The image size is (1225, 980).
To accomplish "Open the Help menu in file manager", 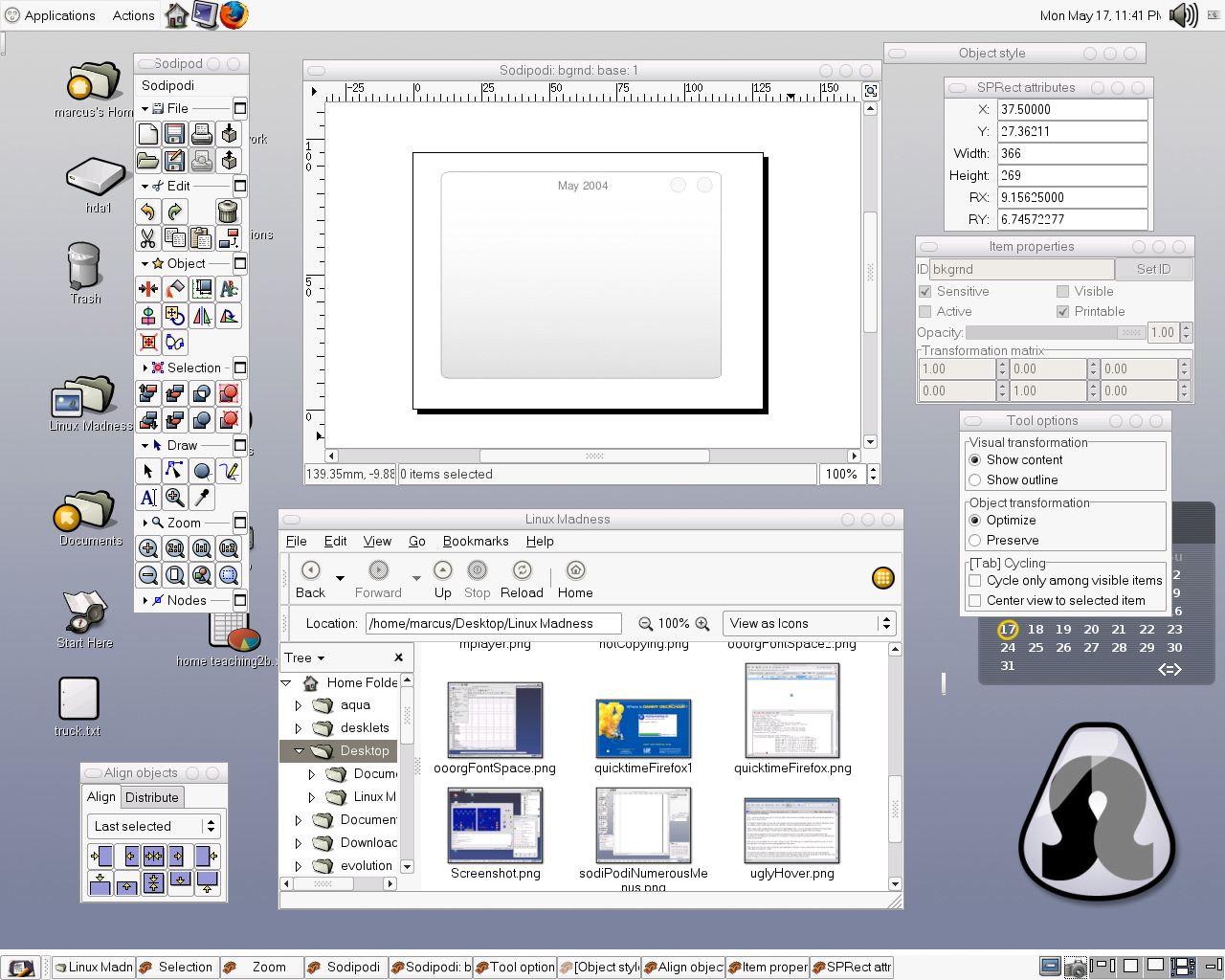I will click(x=540, y=542).
